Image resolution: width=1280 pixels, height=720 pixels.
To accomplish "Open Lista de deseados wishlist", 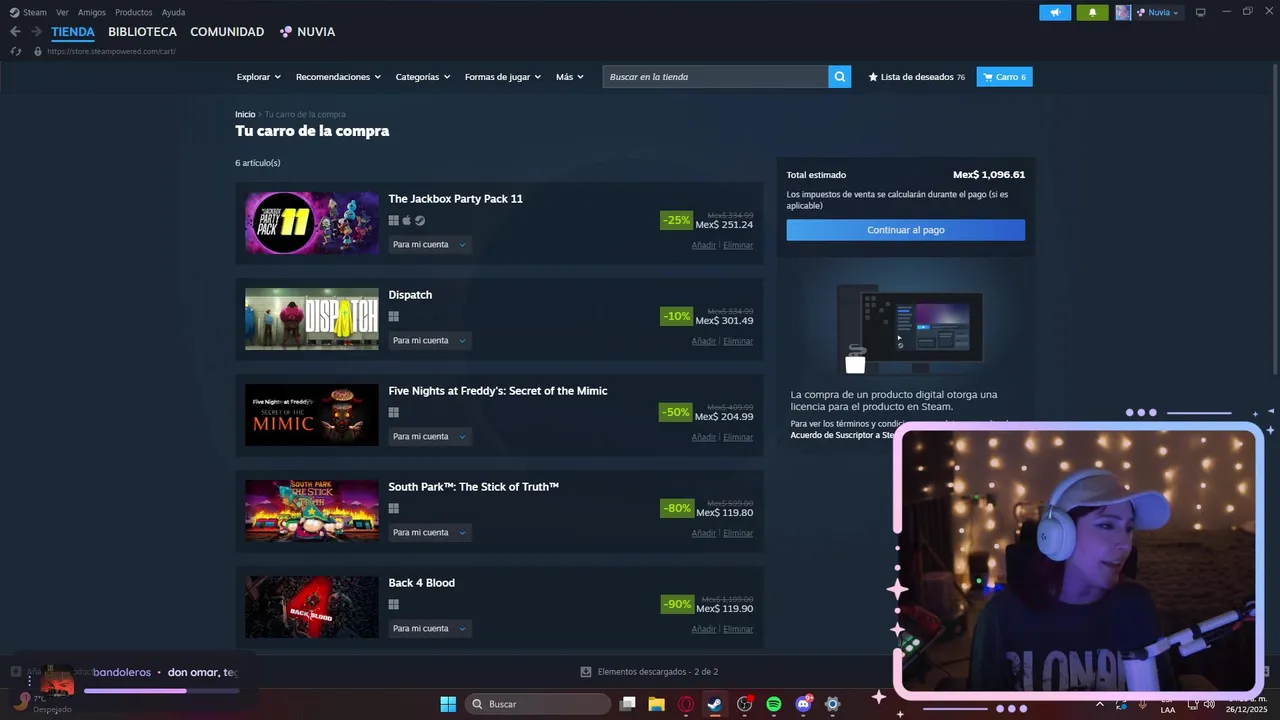I will 917,77.
